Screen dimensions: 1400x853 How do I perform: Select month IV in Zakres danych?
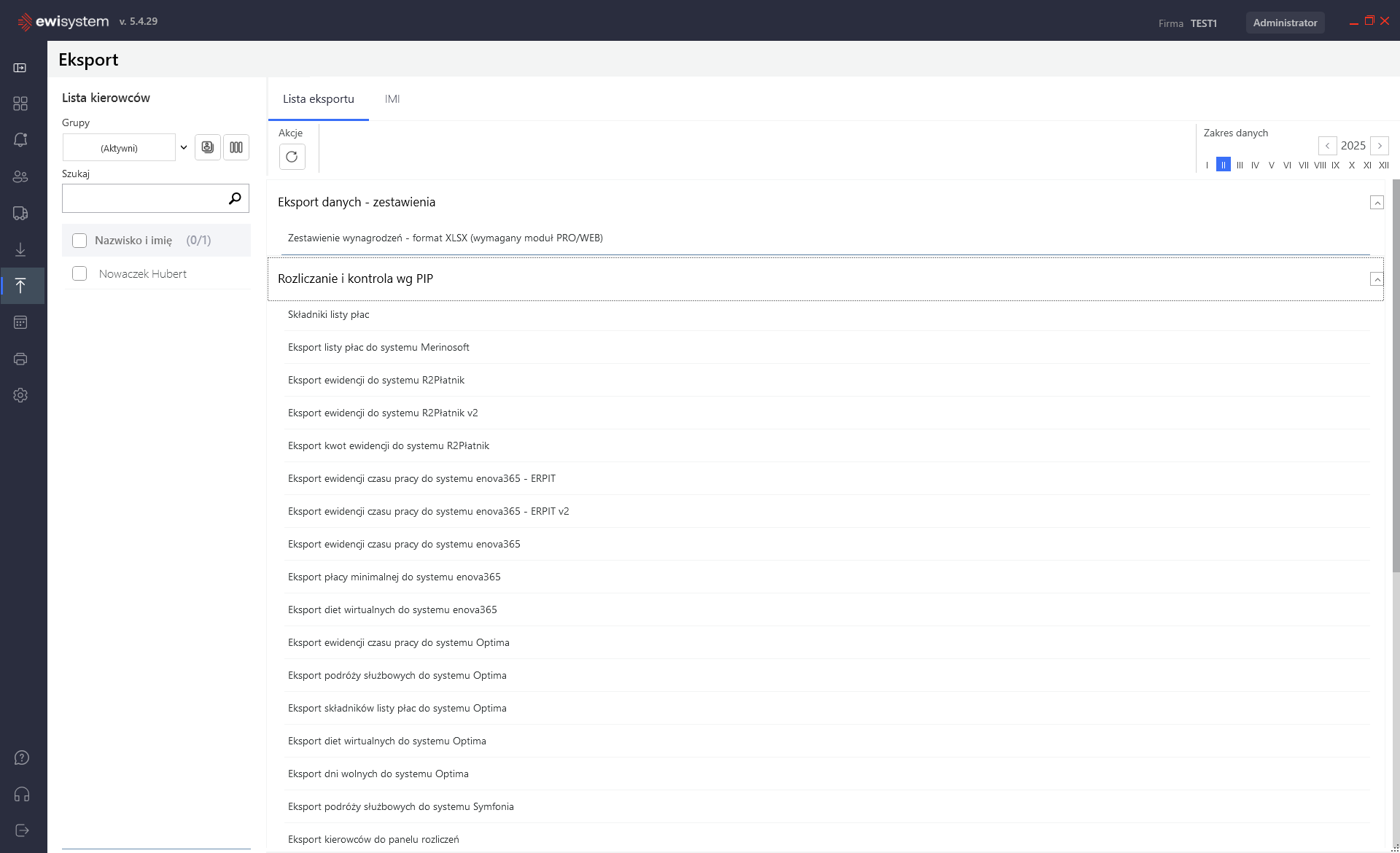point(1255,165)
